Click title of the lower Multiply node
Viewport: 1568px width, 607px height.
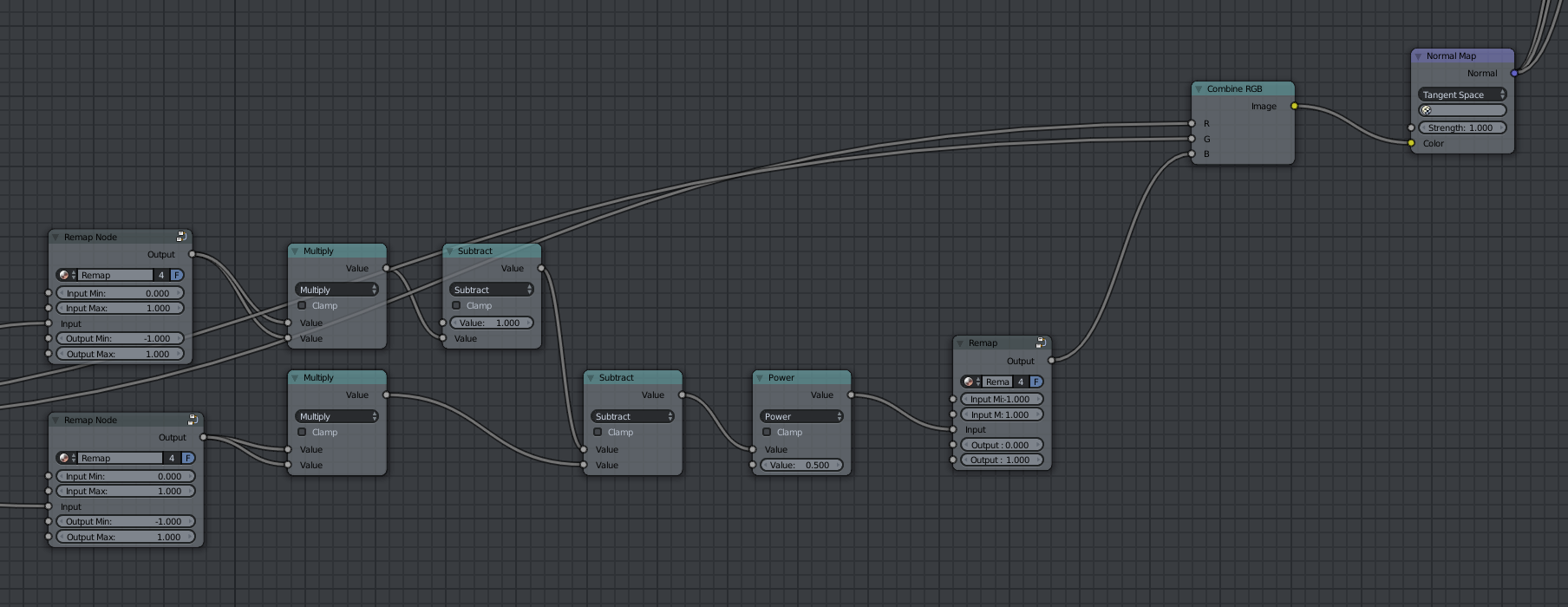point(318,377)
